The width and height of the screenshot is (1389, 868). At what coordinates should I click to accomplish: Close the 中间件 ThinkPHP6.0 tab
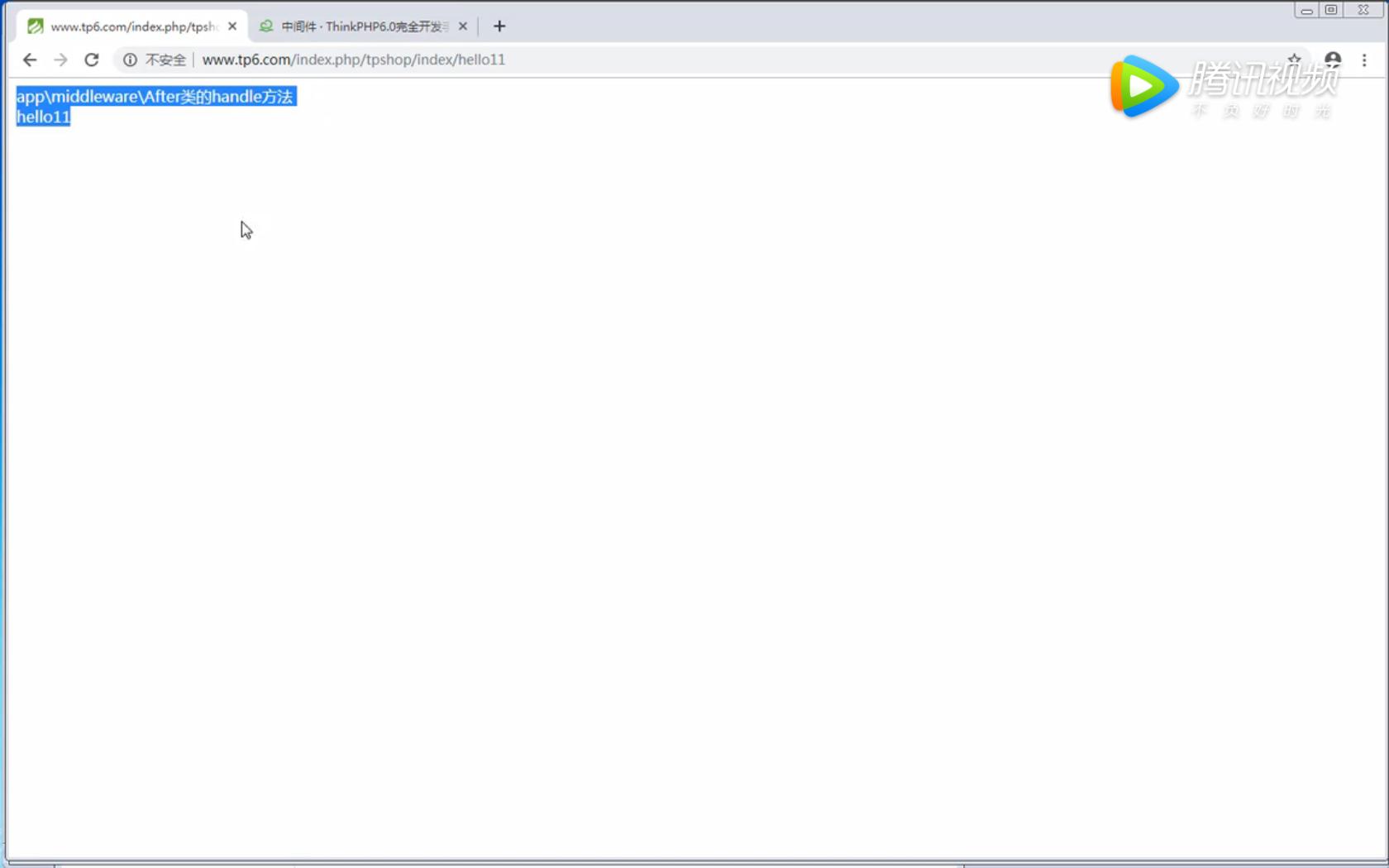click(463, 26)
